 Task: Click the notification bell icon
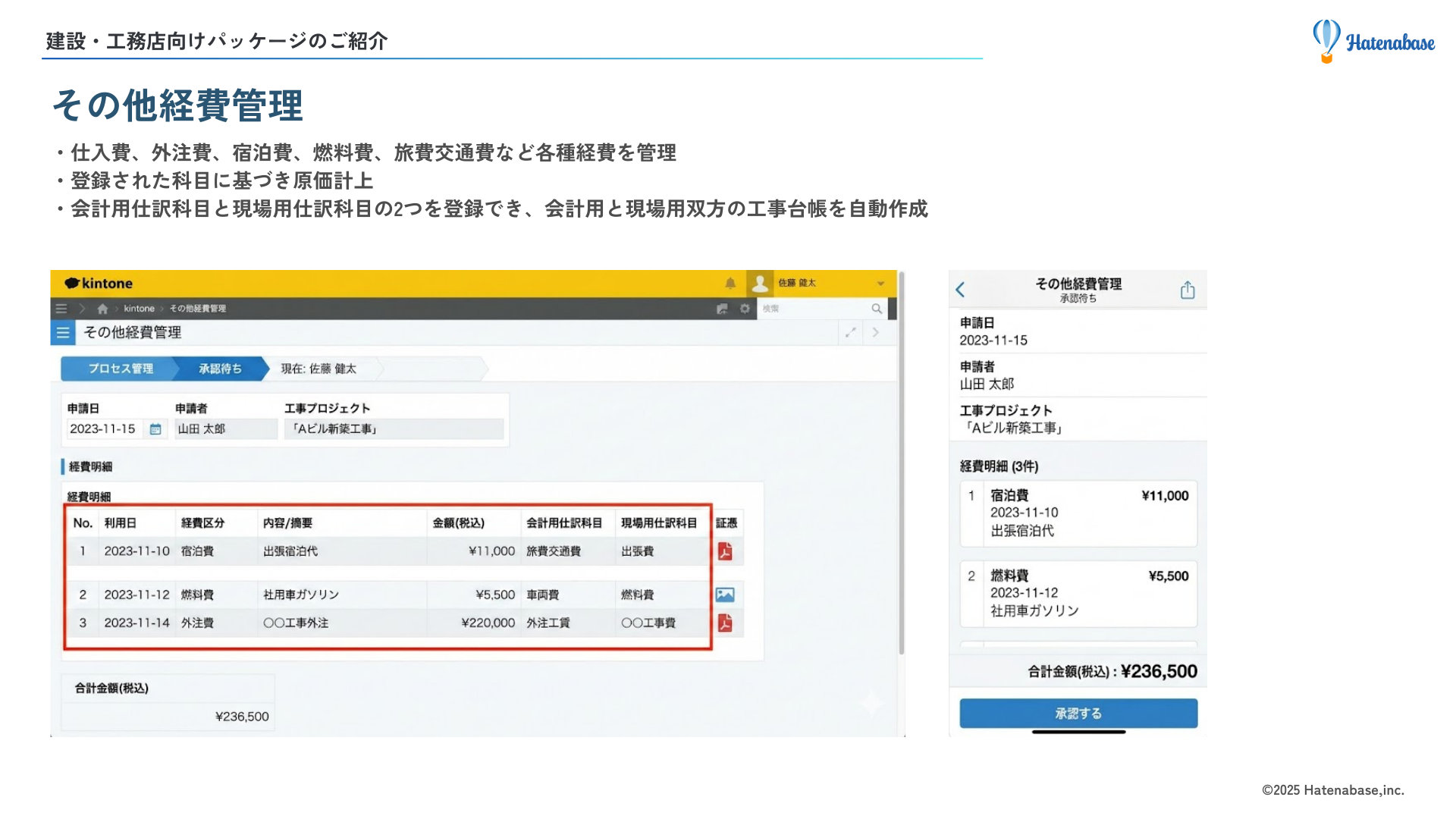pyautogui.click(x=730, y=283)
